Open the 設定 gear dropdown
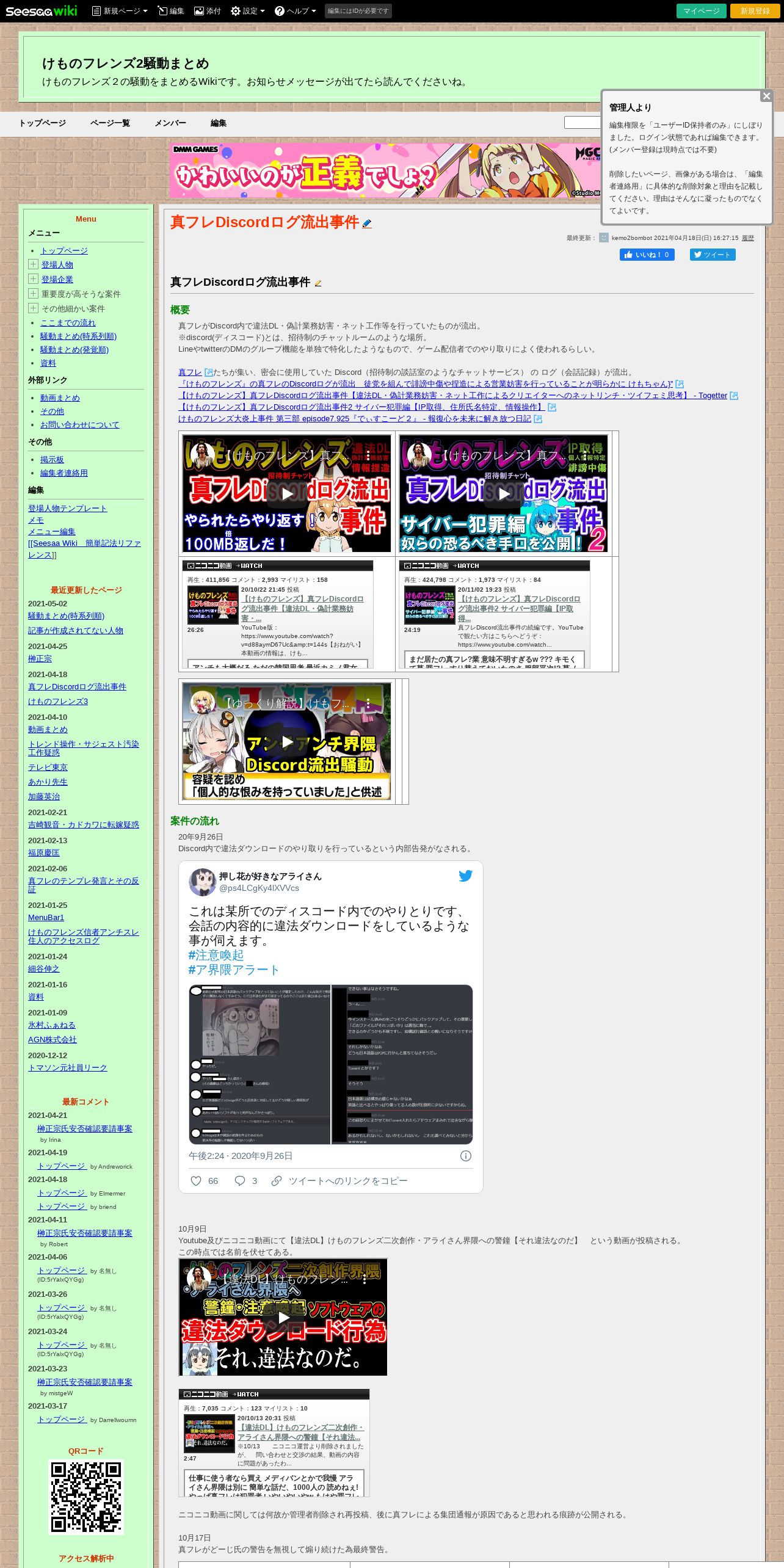 (x=248, y=11)
